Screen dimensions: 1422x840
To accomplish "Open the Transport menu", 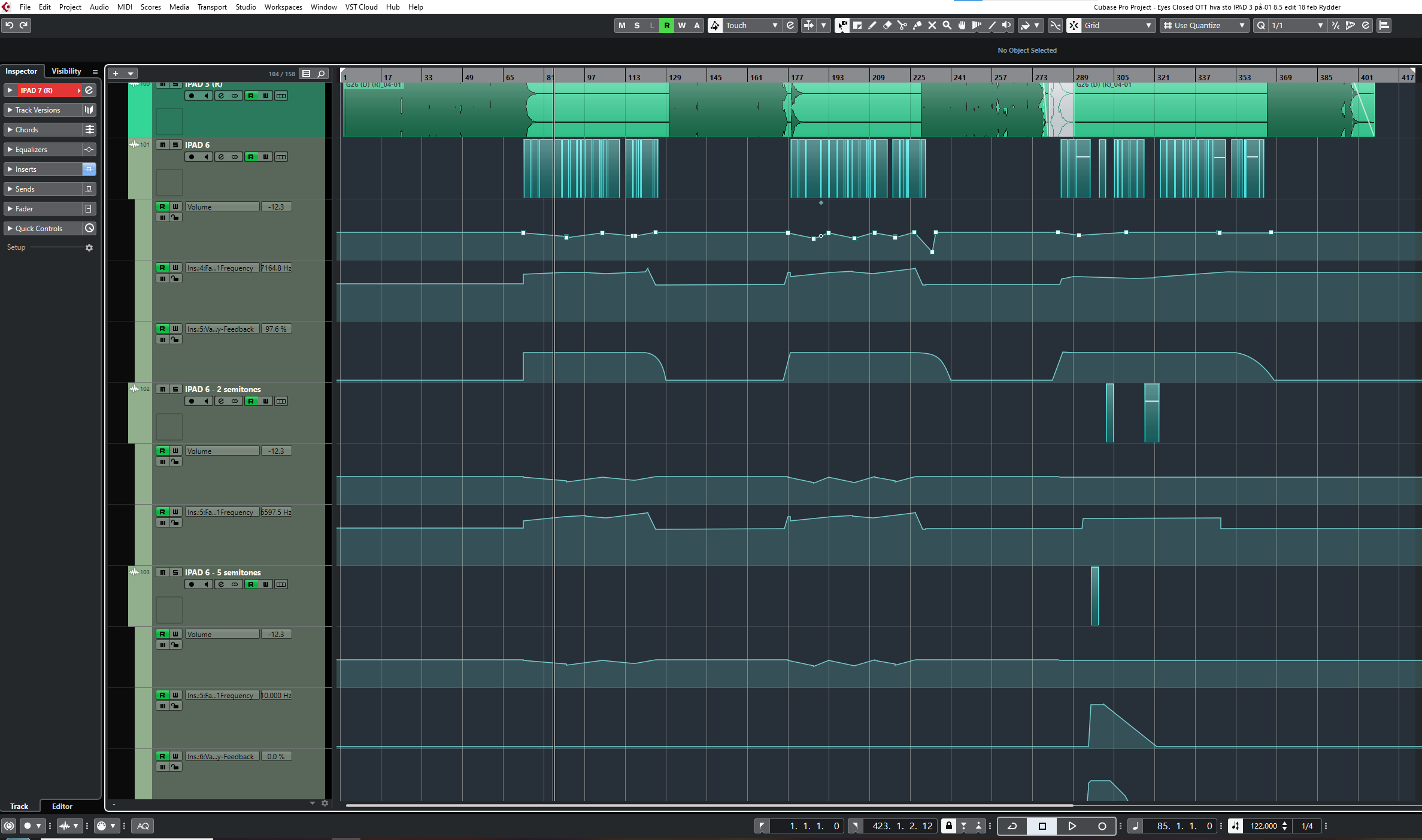I will pos(212,7).
